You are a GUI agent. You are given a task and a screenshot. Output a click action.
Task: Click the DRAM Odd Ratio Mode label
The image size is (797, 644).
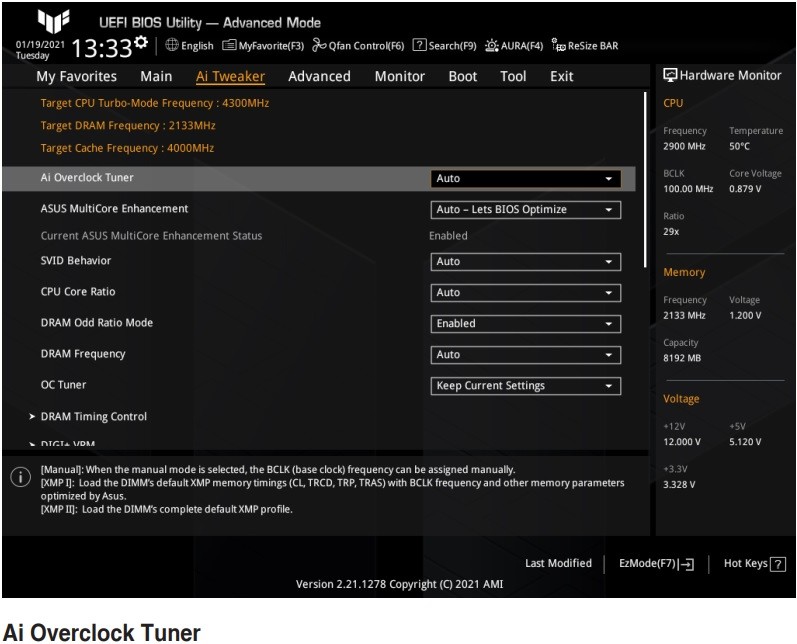tap(97, 322)
